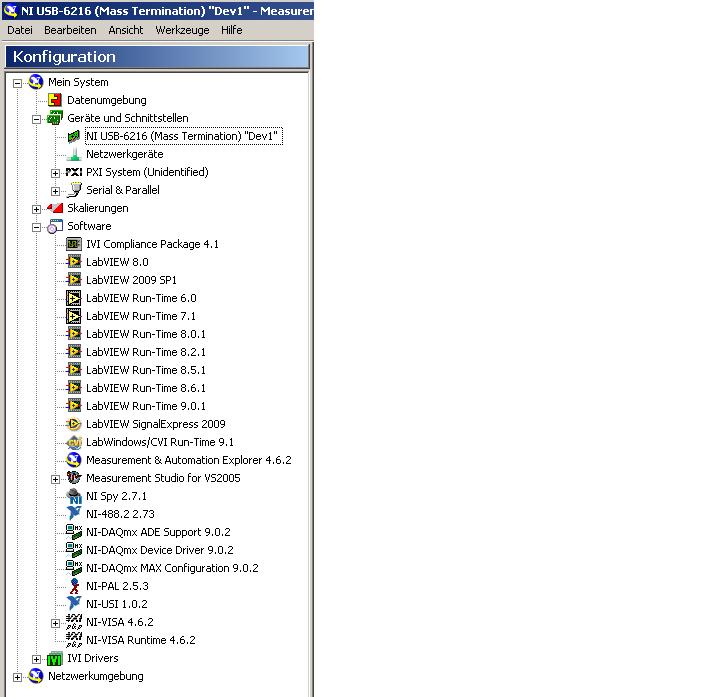Collapse the Mein System tree node
The width and height of the screenshot is (720, 697).
[x=17, y=83]
